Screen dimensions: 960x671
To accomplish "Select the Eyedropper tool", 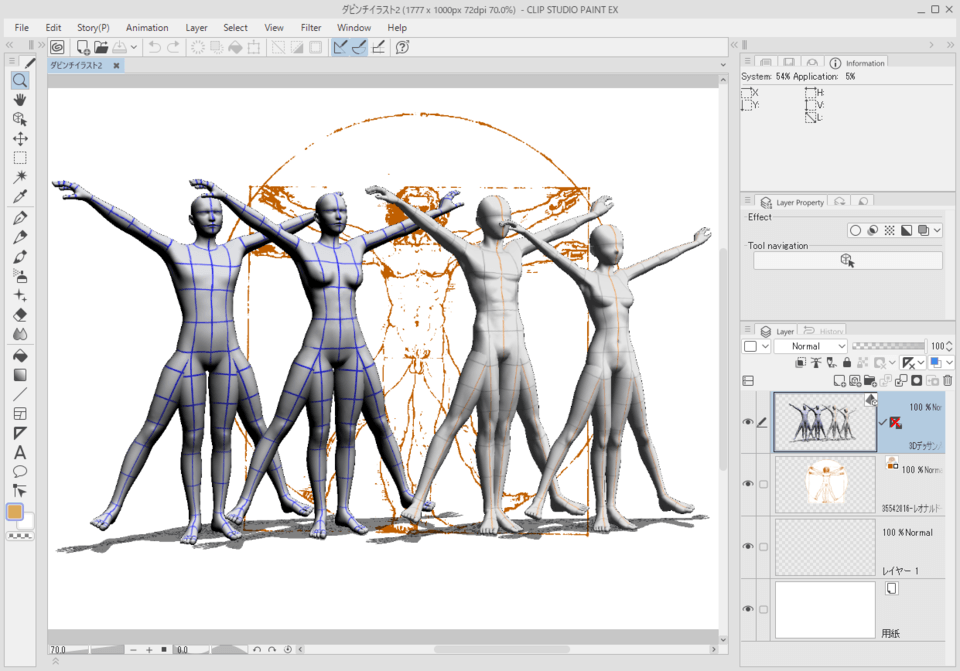I will (x=20, y=197).
